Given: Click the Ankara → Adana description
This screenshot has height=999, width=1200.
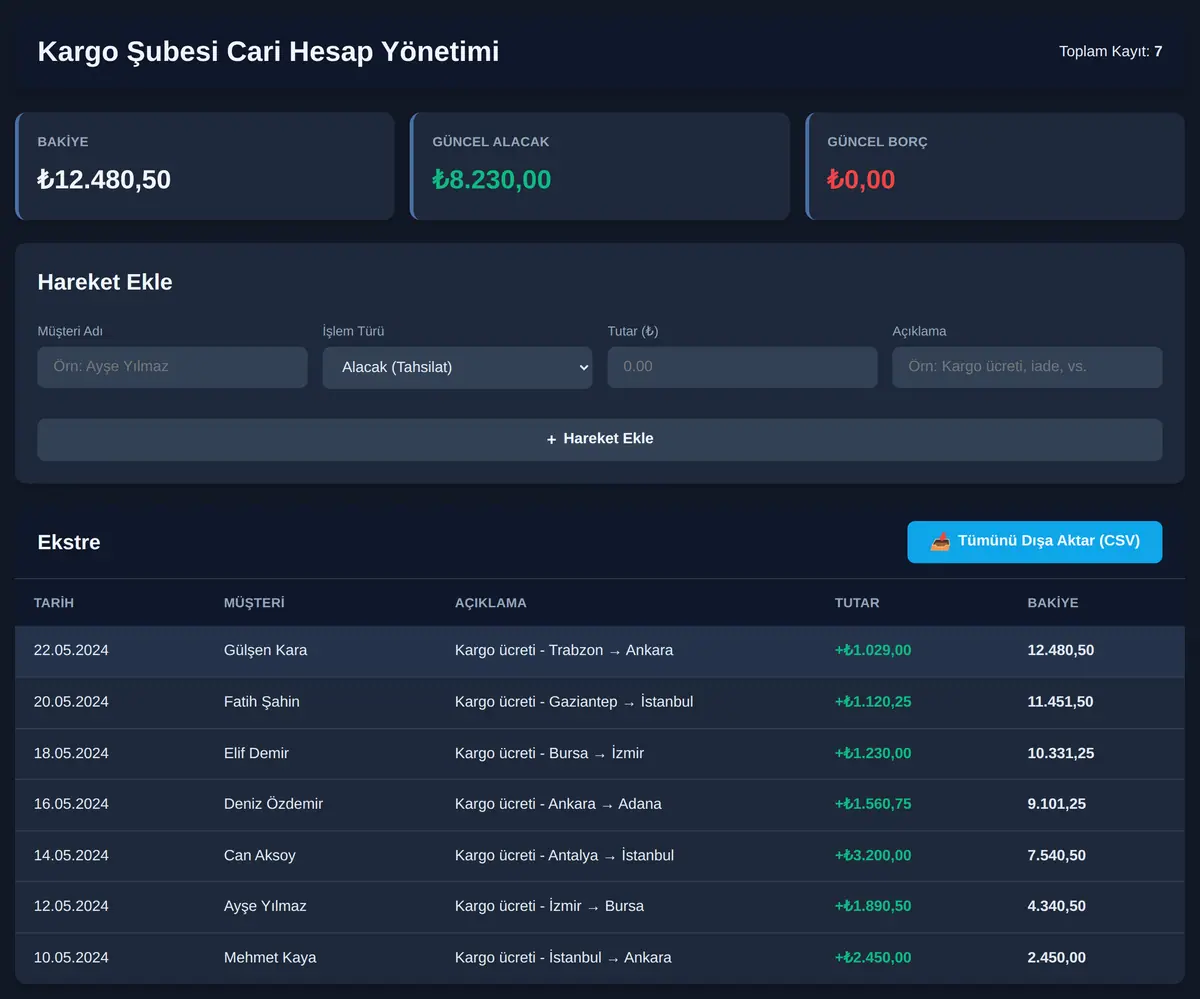Looking at the screenshot, I should pyautogui.click(x=558, y=804).
